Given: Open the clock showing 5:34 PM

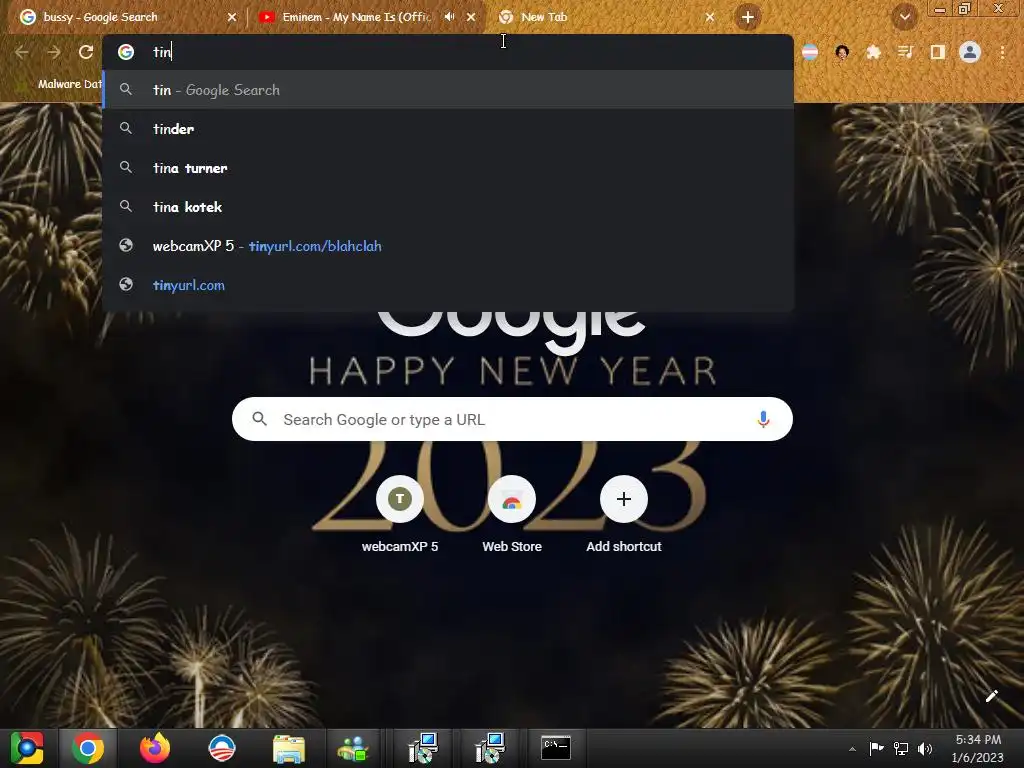Looking at the screenshot, I should tap(978, 748).
